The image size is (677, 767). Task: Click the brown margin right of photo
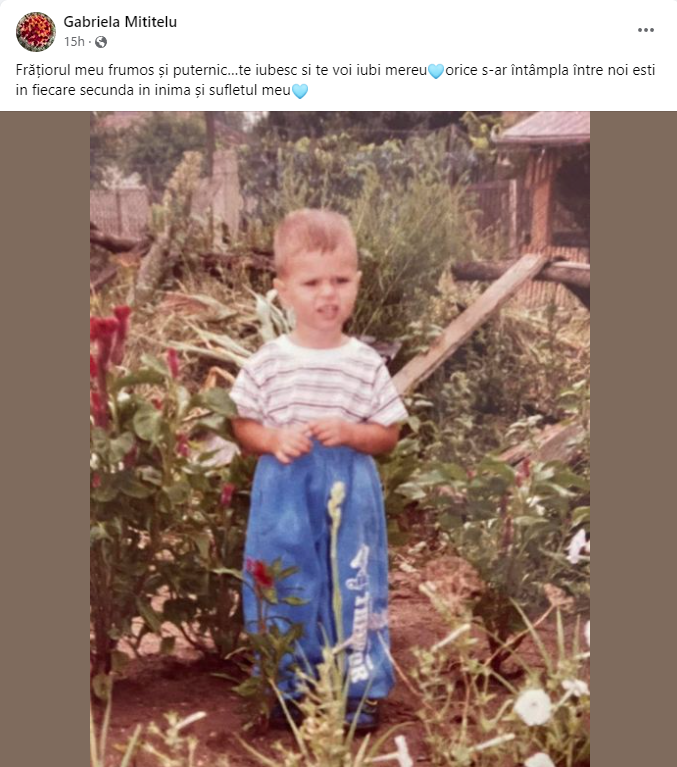click(633, 440)
